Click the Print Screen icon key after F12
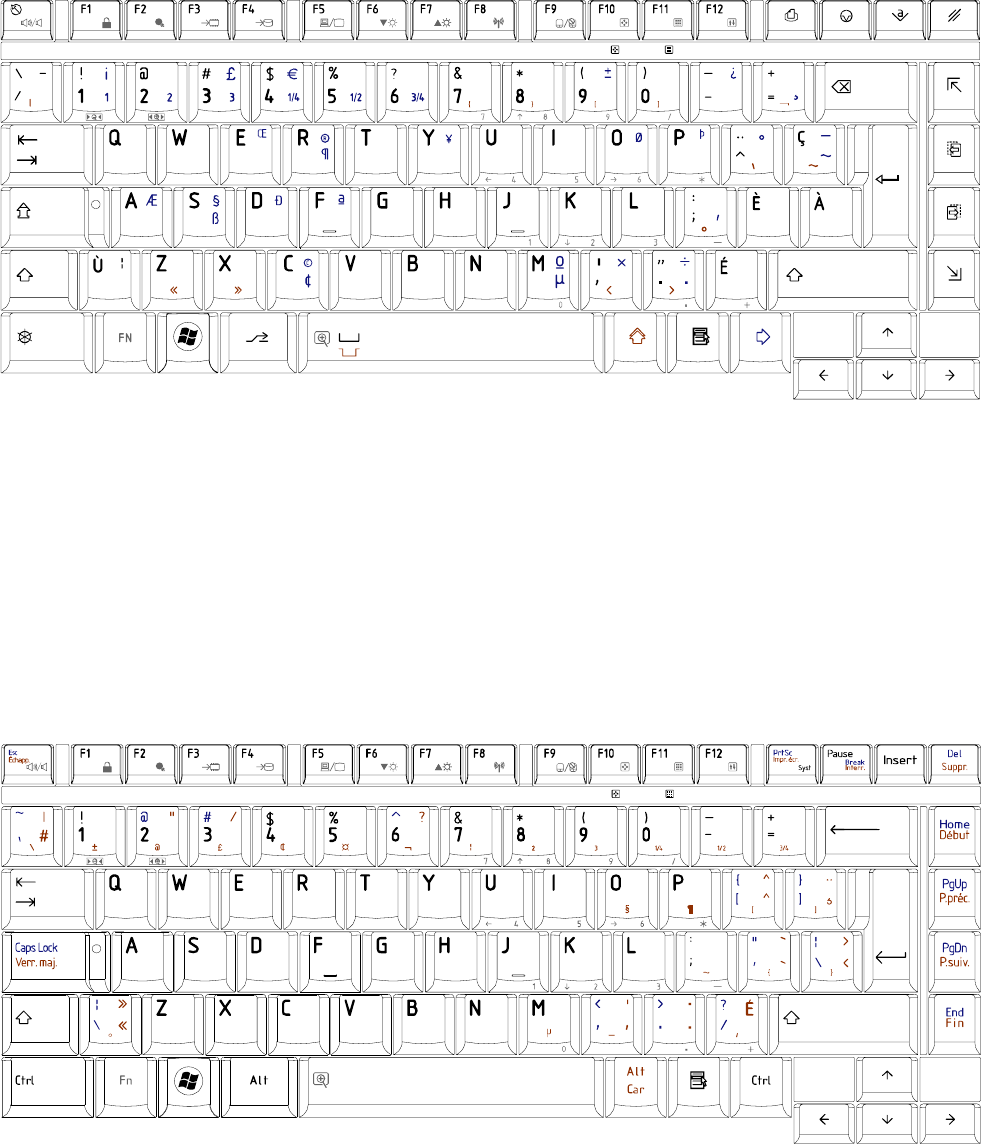 (791, 20)
